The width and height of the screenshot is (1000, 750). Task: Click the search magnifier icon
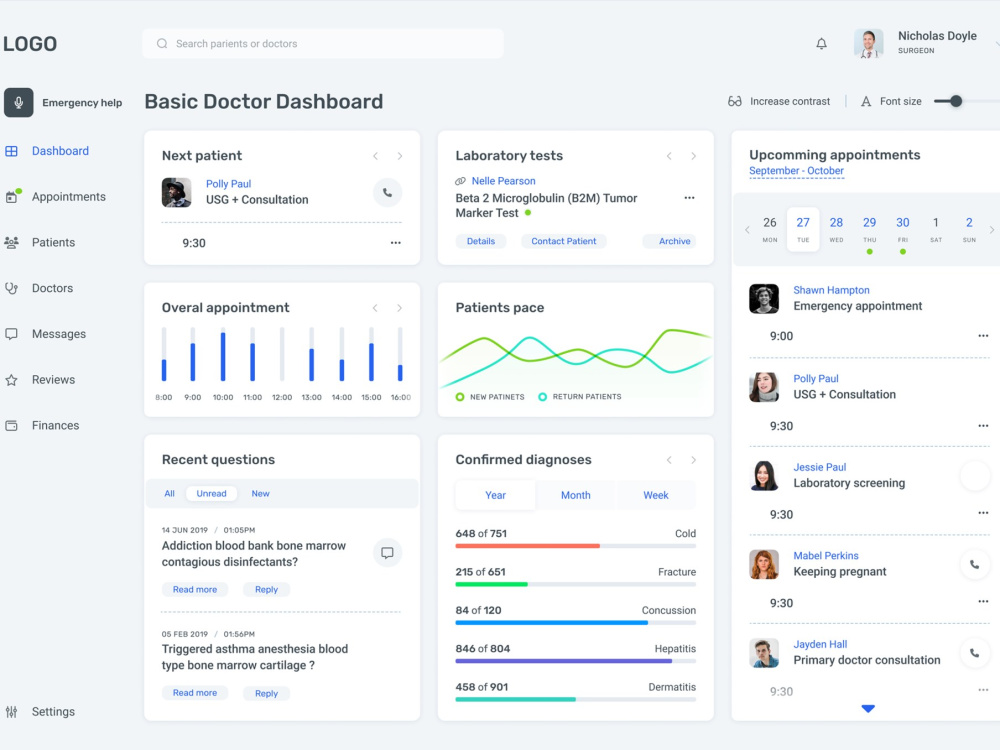162,43
